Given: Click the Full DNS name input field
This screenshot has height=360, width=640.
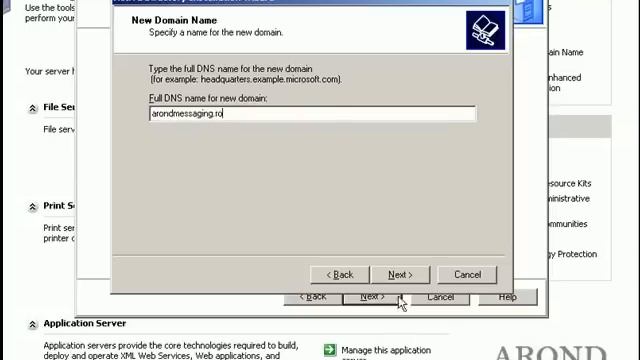Looking at the screenshot, I should coord(312,113).
